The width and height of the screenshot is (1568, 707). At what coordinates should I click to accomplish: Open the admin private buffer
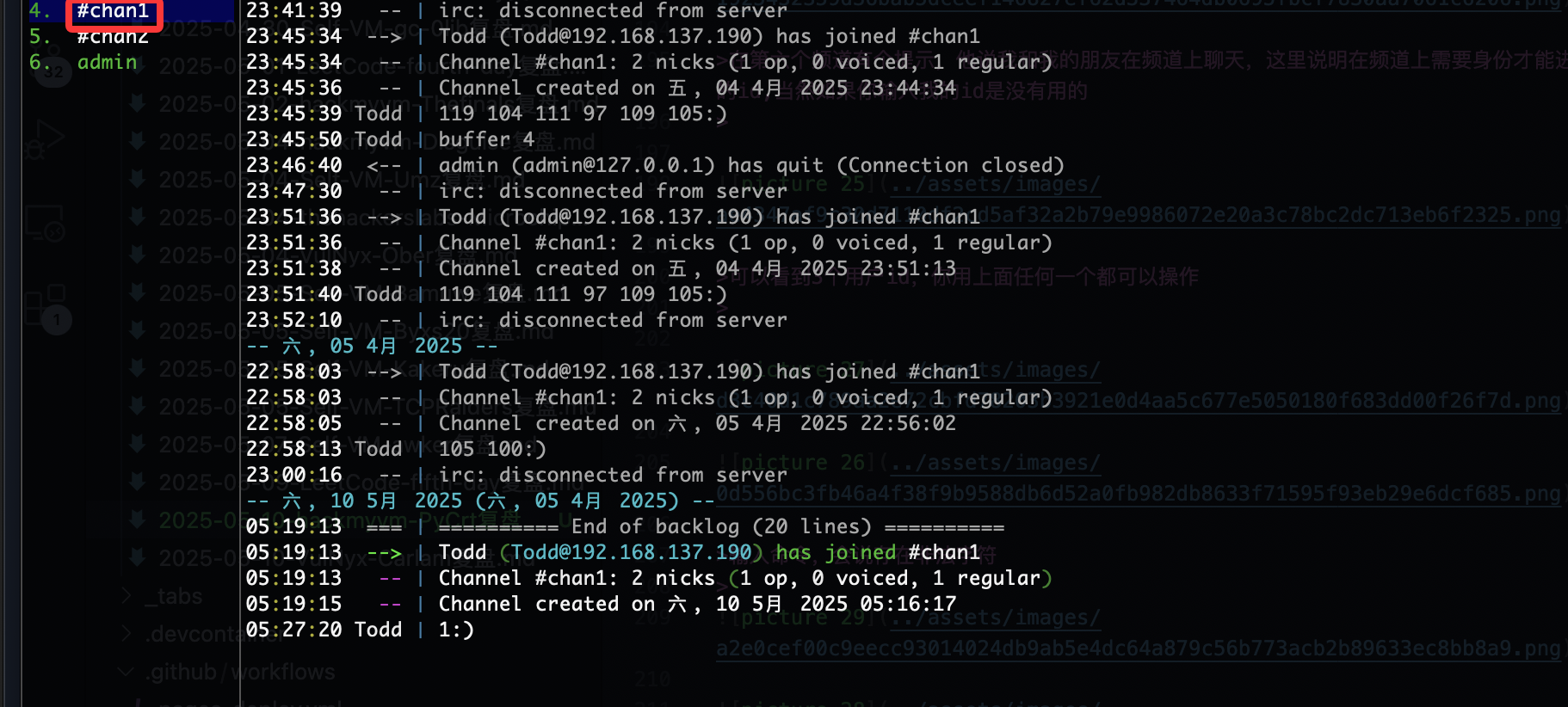[x=108, y=63]
